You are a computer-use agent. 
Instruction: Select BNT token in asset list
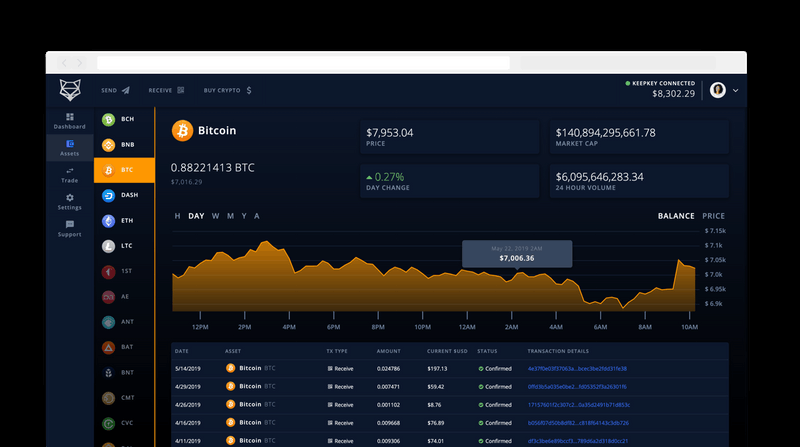[124, 372]
